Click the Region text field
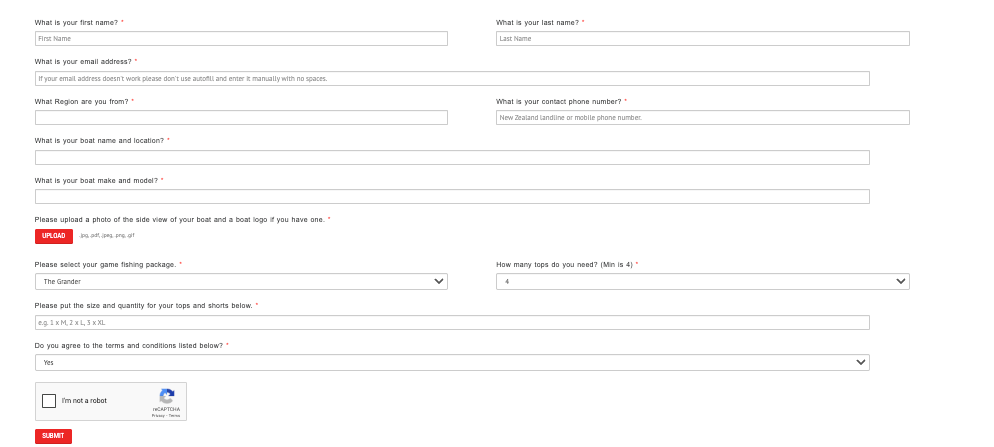The height and width of the screenshot is (447, 994). click(x=241, y=118)
